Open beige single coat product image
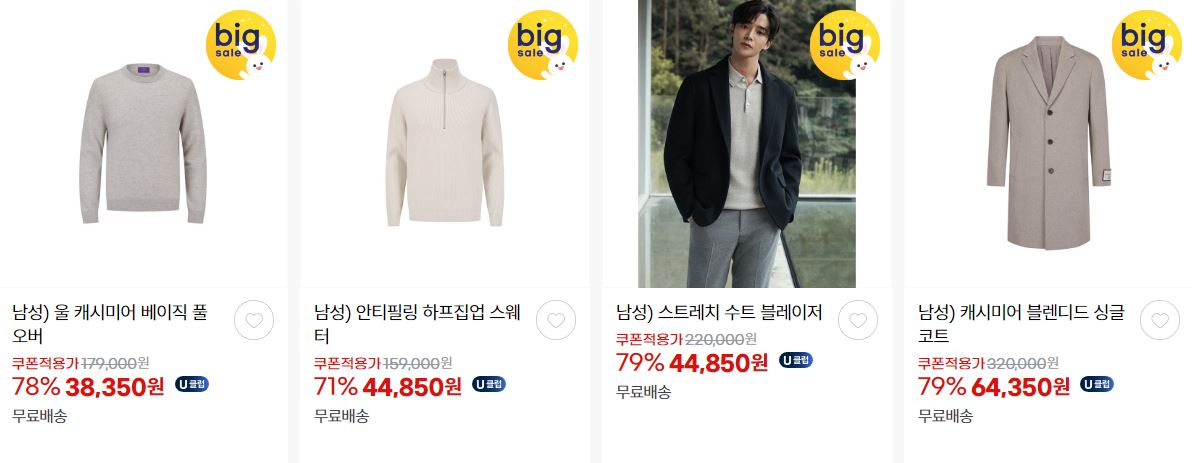Image resolution: width=1192 pixels, height=463 pixels. pos(1048,143)
